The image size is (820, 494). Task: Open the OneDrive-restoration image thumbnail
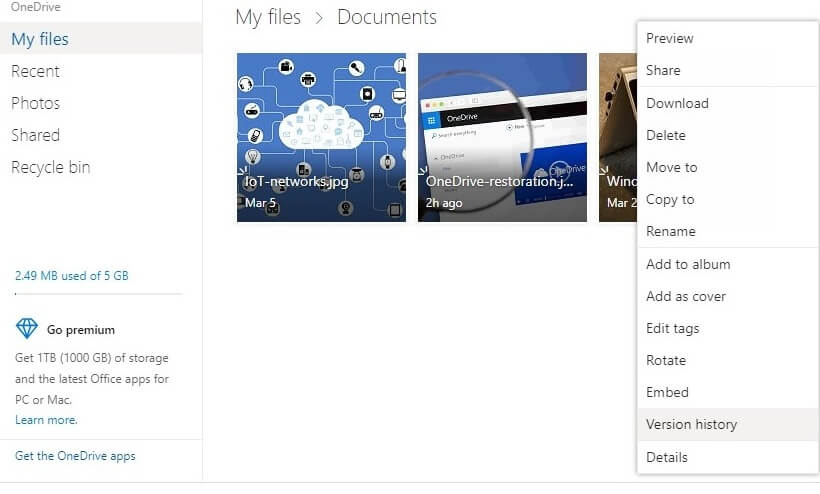tap(502, 137)
